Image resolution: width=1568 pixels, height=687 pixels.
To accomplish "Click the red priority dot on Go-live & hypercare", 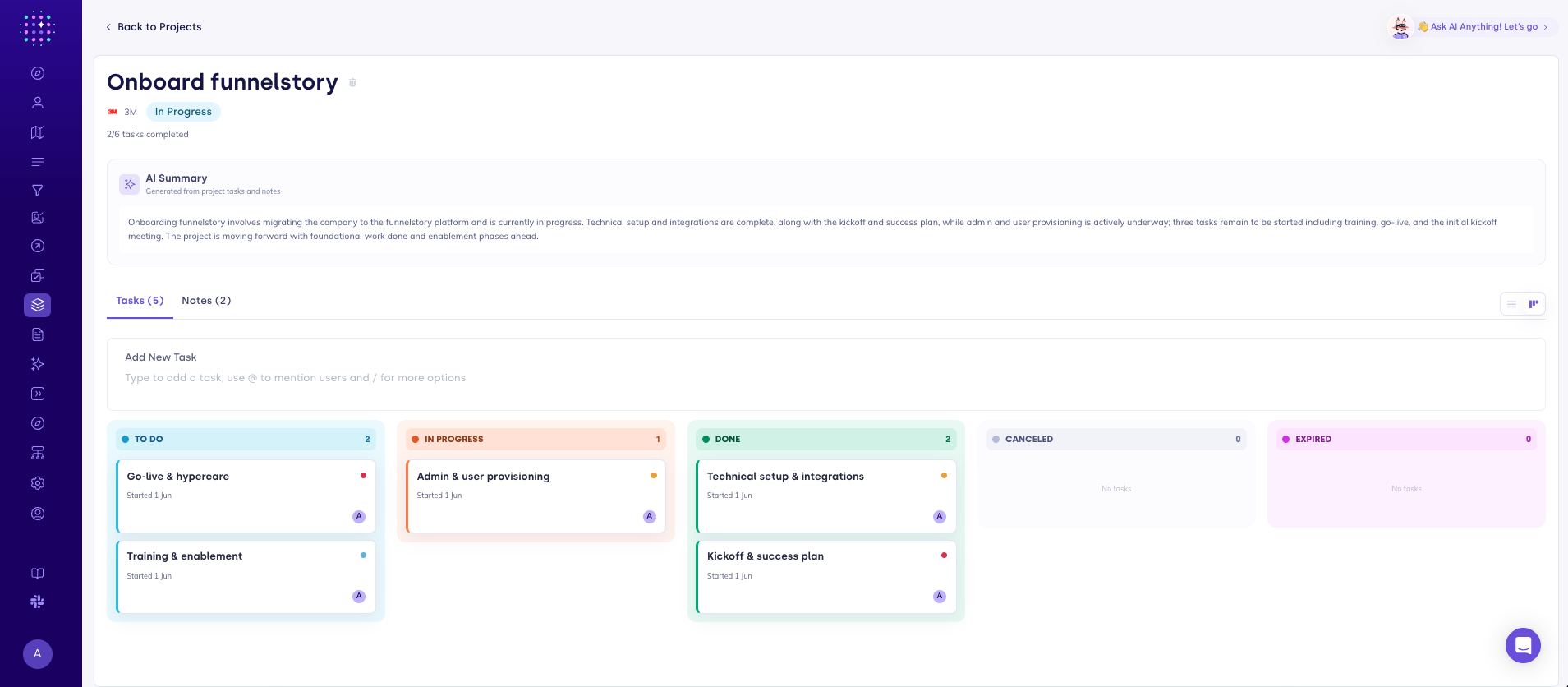I will pyautogui.click(x=363, y=476).
